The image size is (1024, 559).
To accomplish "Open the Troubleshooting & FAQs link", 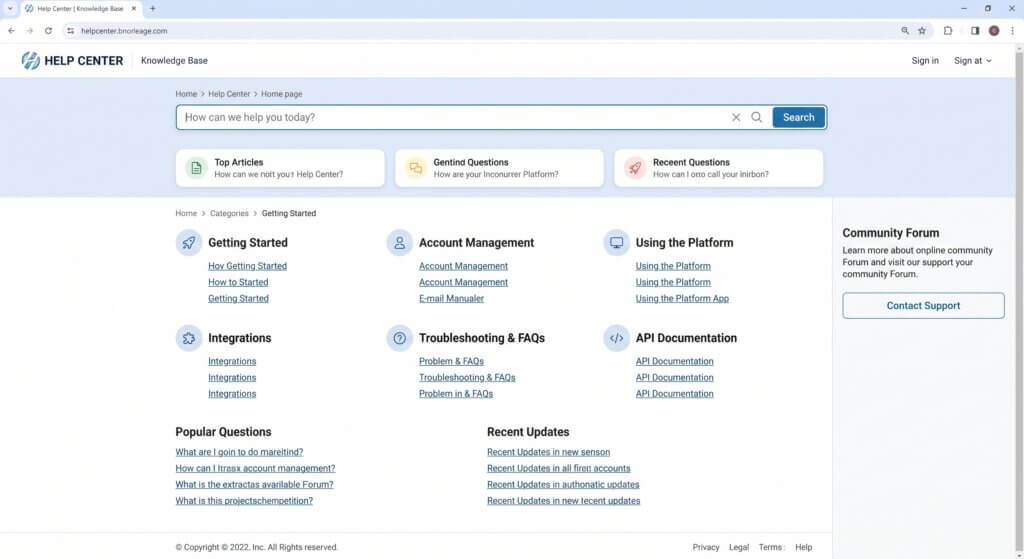I will pos(467,378).
